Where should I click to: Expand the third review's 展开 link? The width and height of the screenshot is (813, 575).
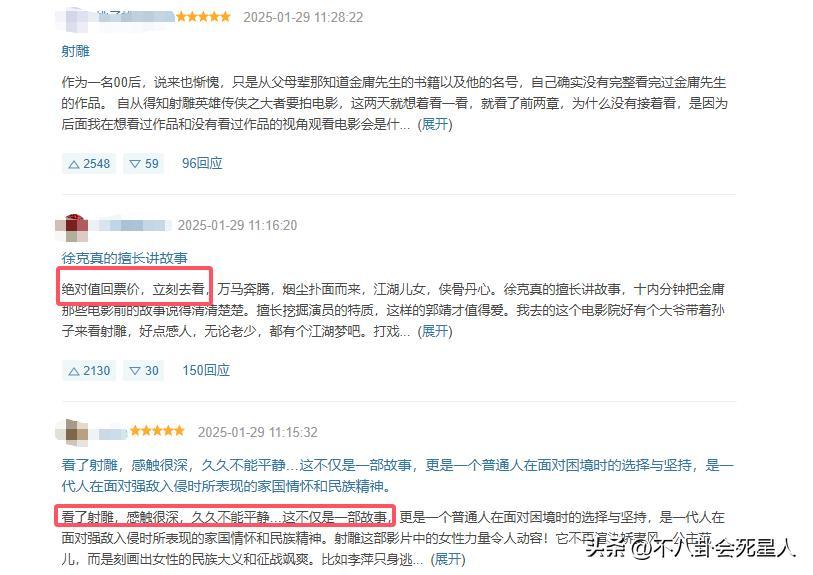tap(448, 559)
